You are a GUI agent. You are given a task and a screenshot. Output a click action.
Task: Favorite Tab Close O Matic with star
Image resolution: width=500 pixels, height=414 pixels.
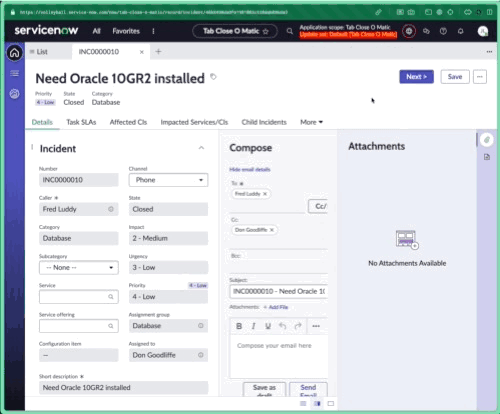(x=266, y=31)
